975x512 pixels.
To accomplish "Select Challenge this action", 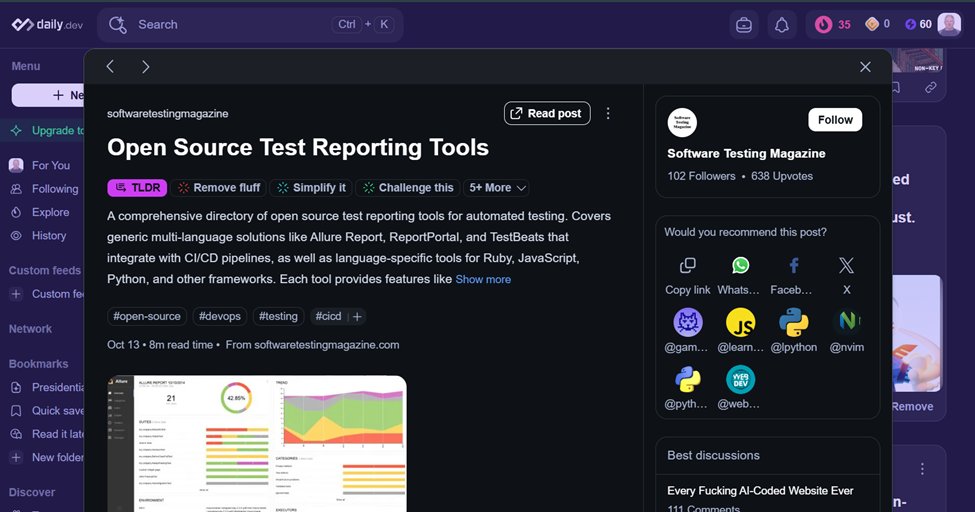I will [x=408, y=188].
